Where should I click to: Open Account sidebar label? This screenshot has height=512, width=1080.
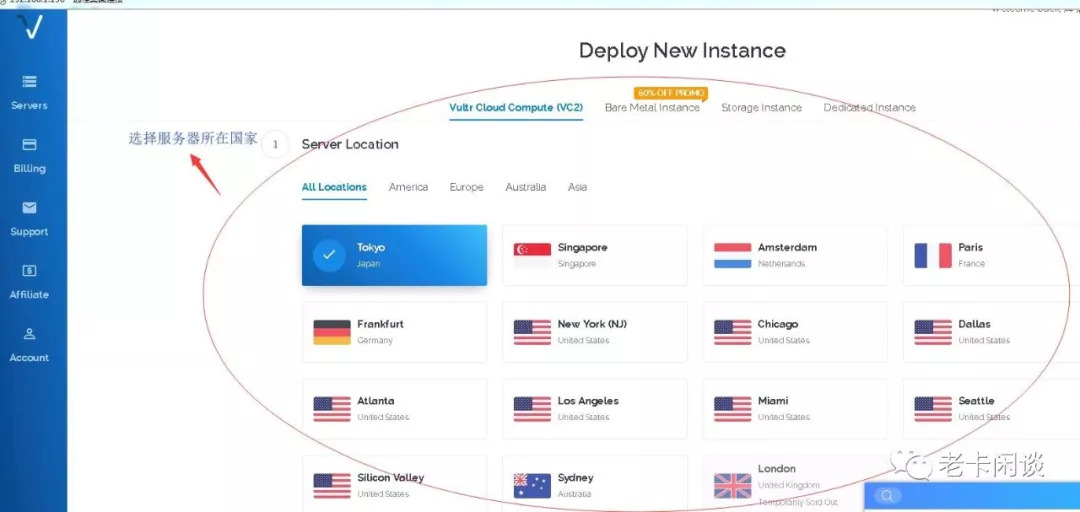click(29, 358)
